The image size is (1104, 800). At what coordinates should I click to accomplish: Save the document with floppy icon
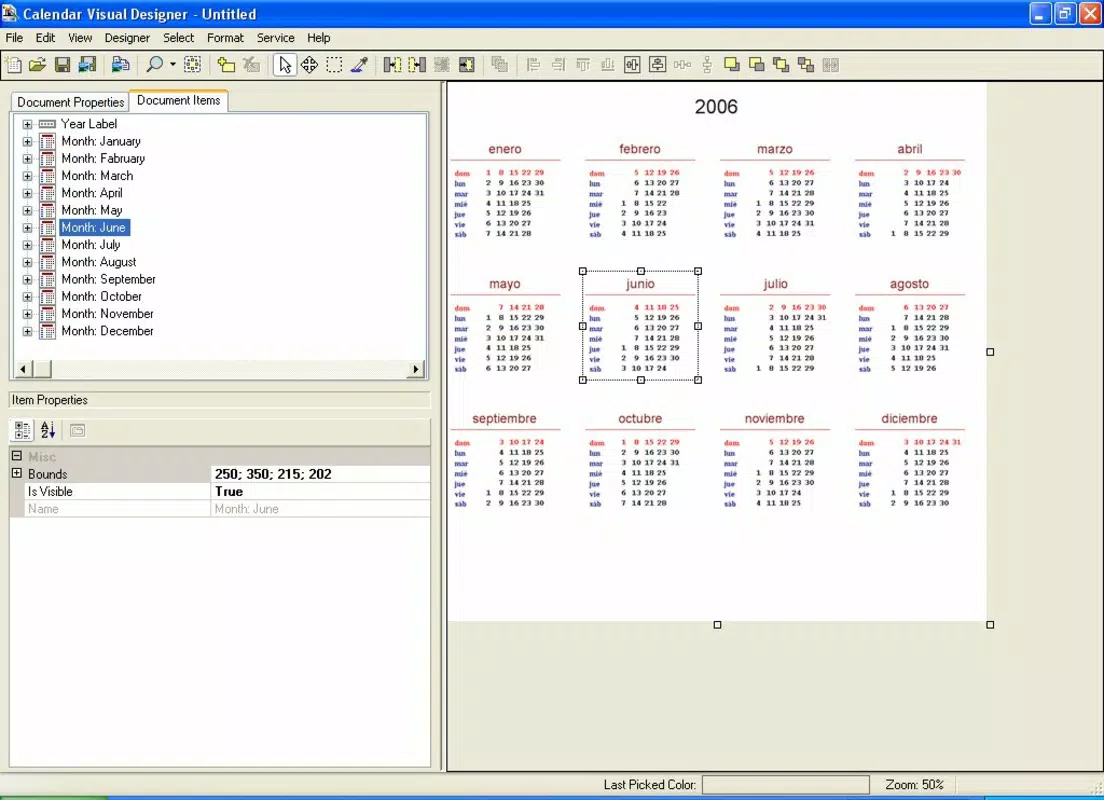pos(63,65)
